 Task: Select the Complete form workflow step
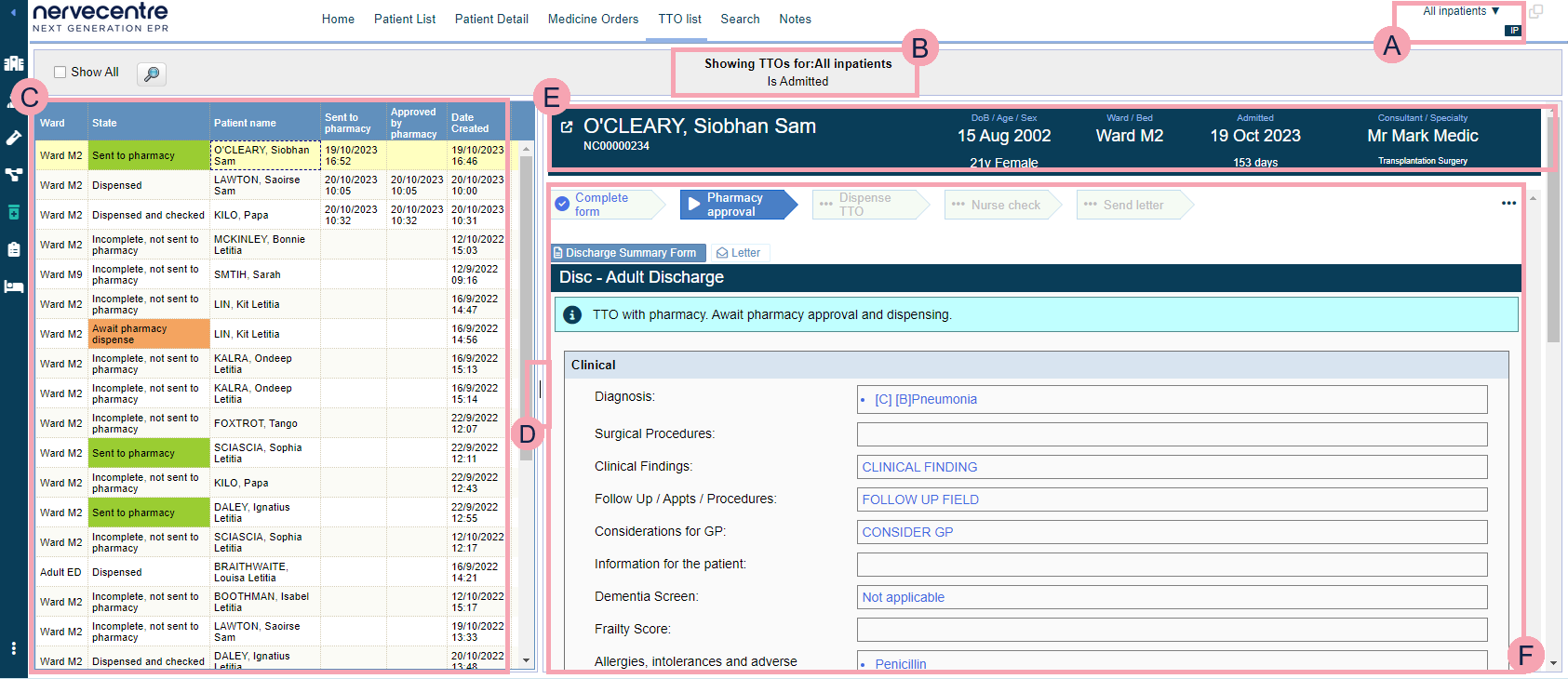point(601,205)
